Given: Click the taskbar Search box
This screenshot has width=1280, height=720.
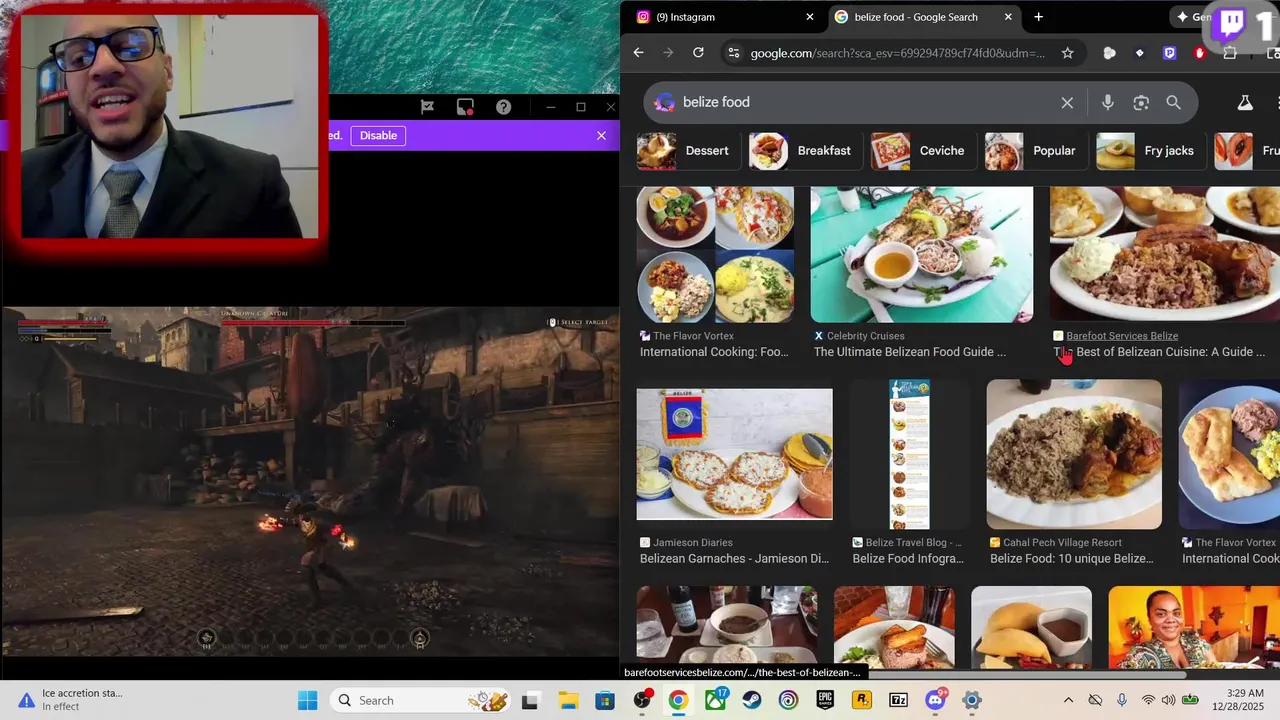Looking at the screenshot, I should tap(422, 700).
